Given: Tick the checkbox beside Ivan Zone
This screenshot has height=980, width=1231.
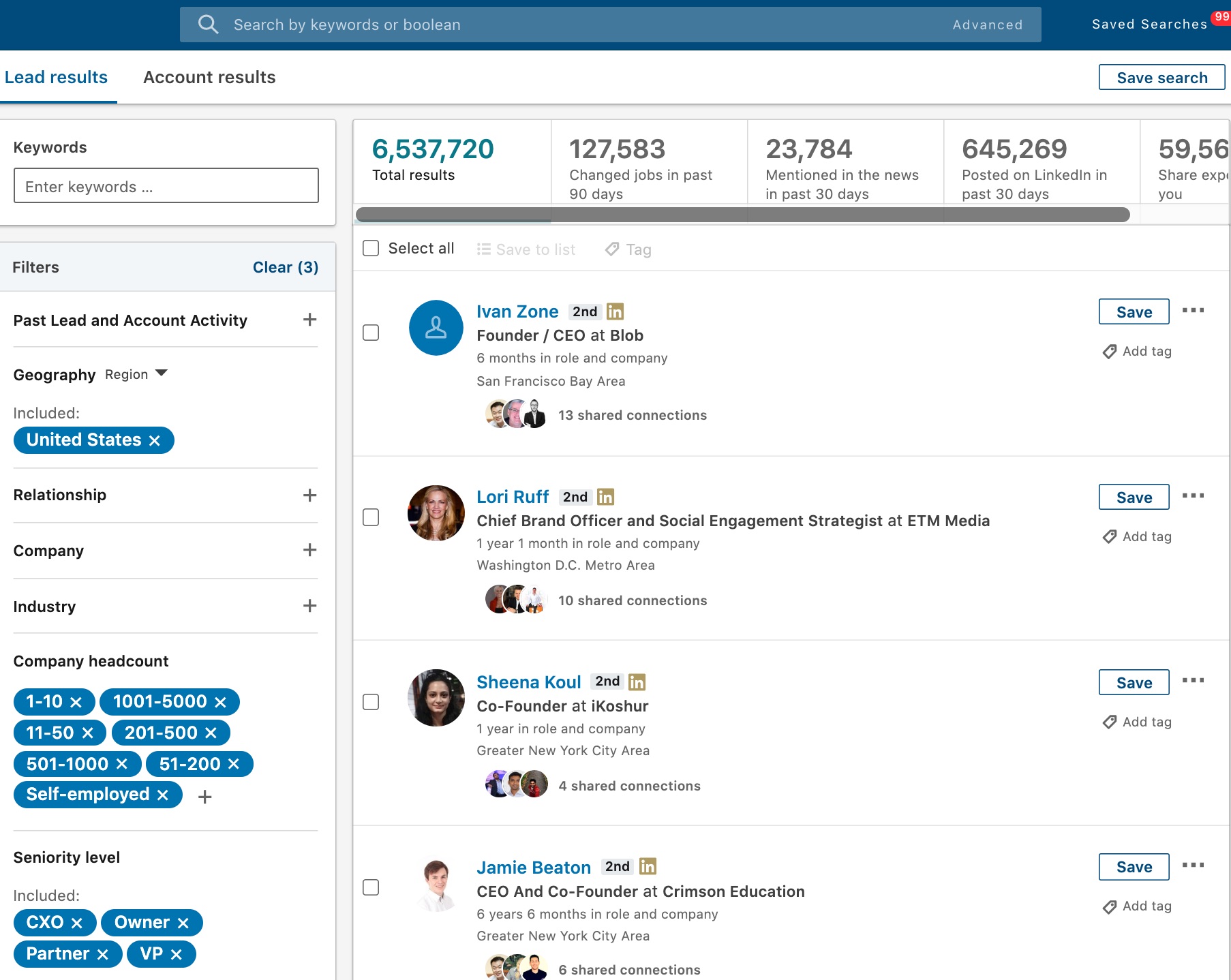Looking at the screenshot, I should click(x=371, y=333).
